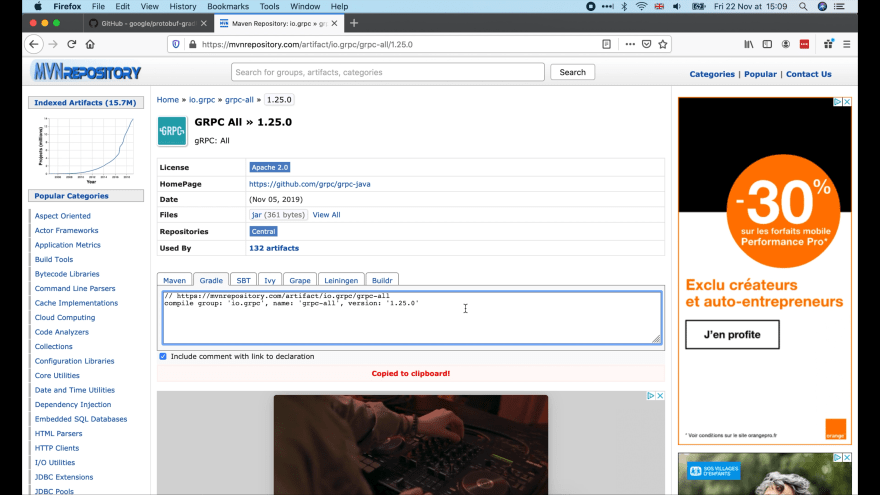Open the 132 artifacts link

[274, 248]
